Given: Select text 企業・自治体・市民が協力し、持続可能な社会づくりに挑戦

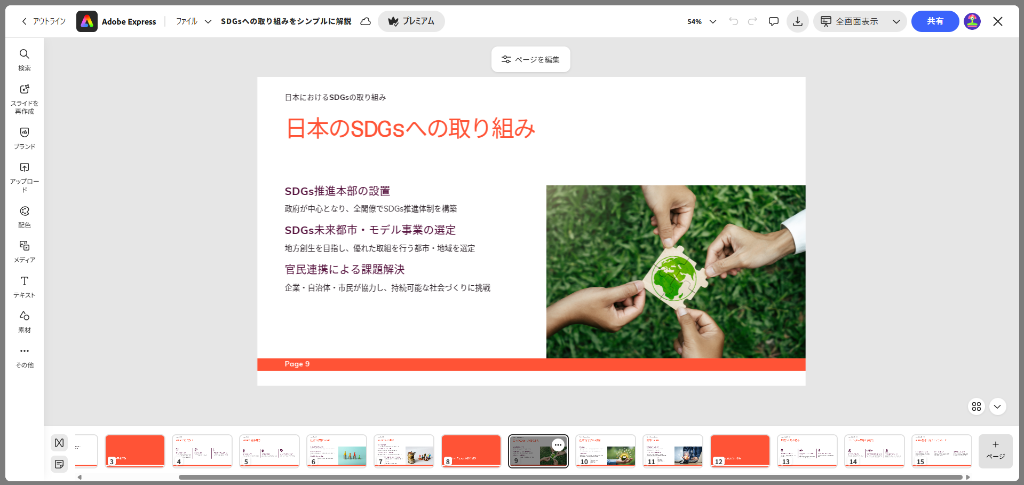Looking at the screenshot, I should point(387,287).
